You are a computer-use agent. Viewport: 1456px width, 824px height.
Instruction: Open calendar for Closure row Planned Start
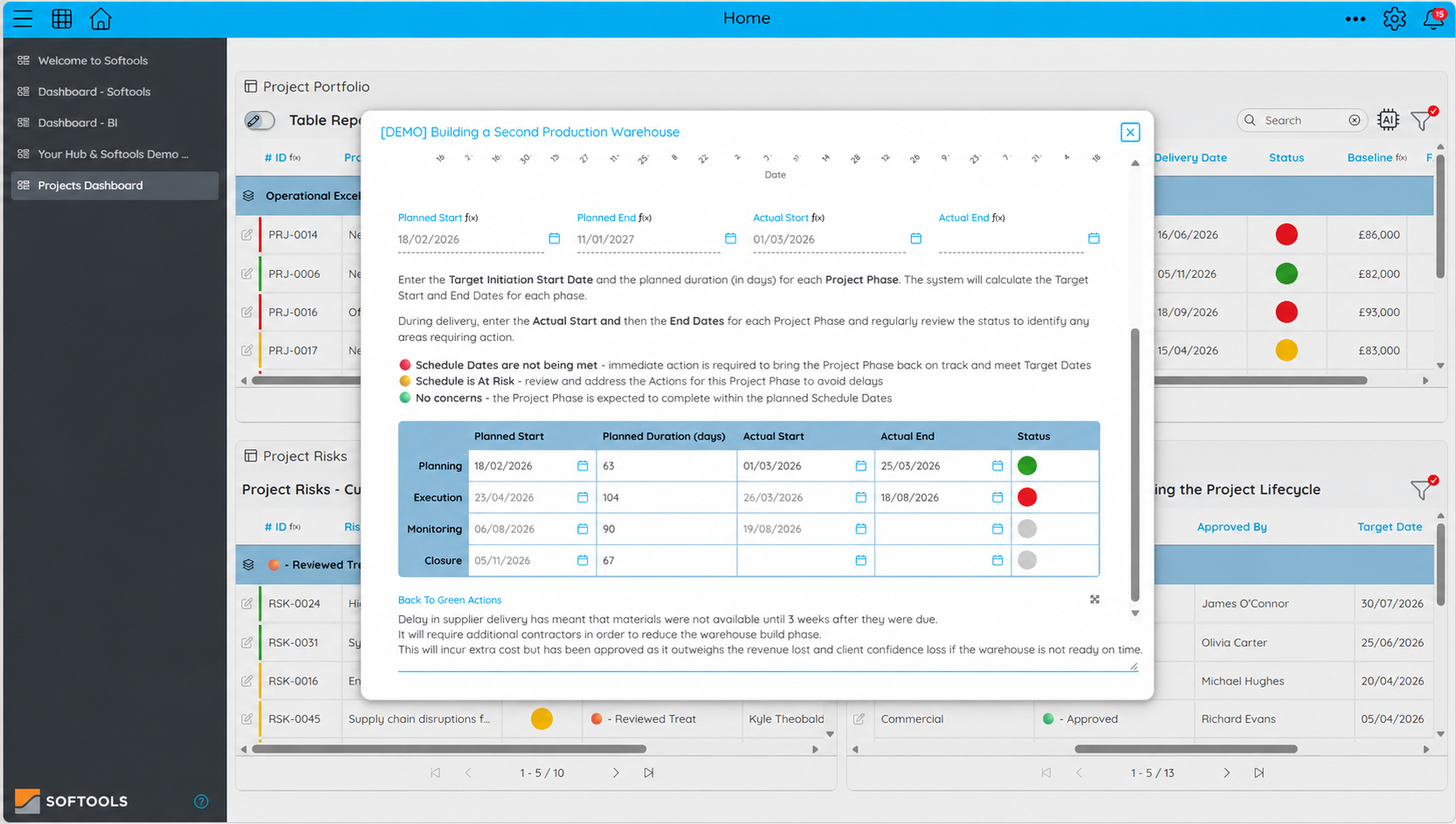point(583,560)
